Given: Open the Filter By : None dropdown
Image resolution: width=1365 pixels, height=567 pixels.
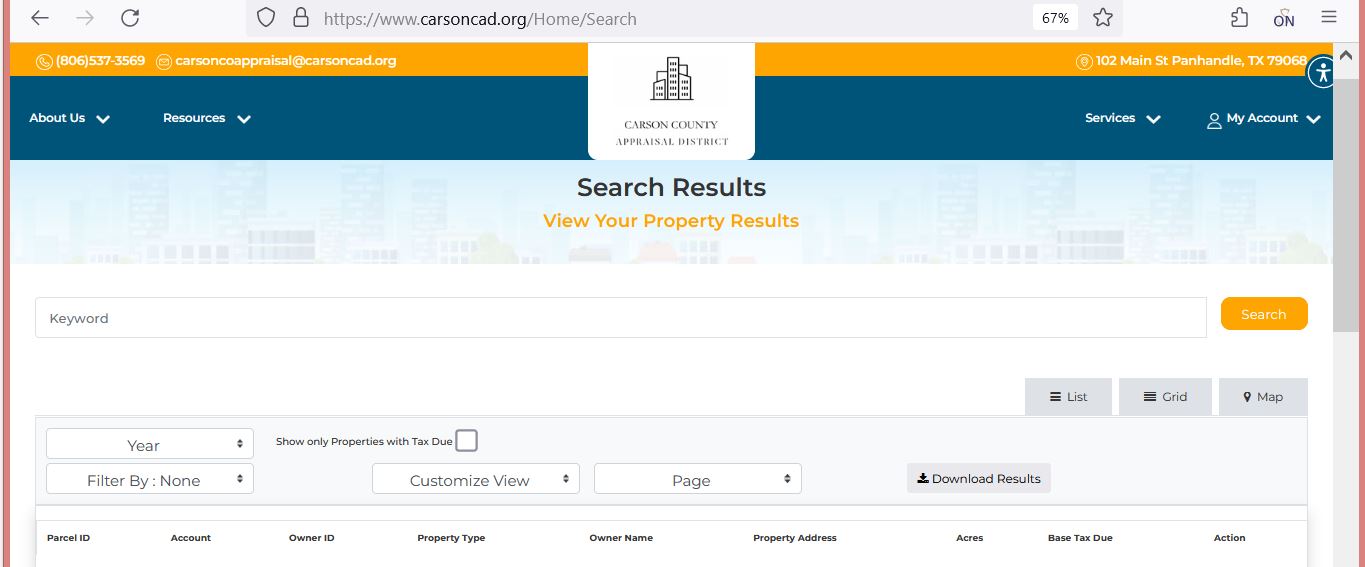Looking at the screenshot, I should point(150,480).
